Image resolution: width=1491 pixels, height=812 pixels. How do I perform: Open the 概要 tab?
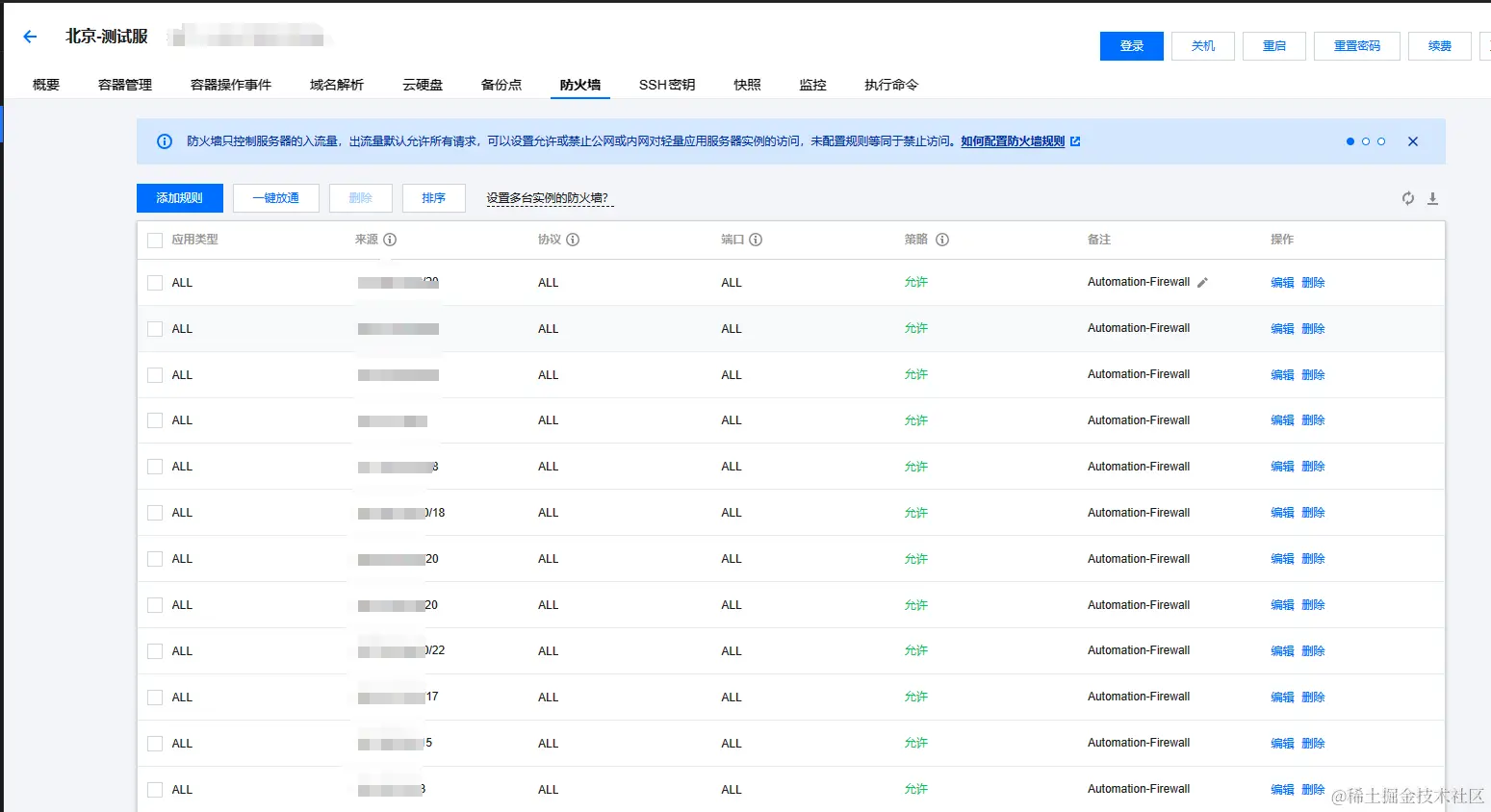point(46,85)
